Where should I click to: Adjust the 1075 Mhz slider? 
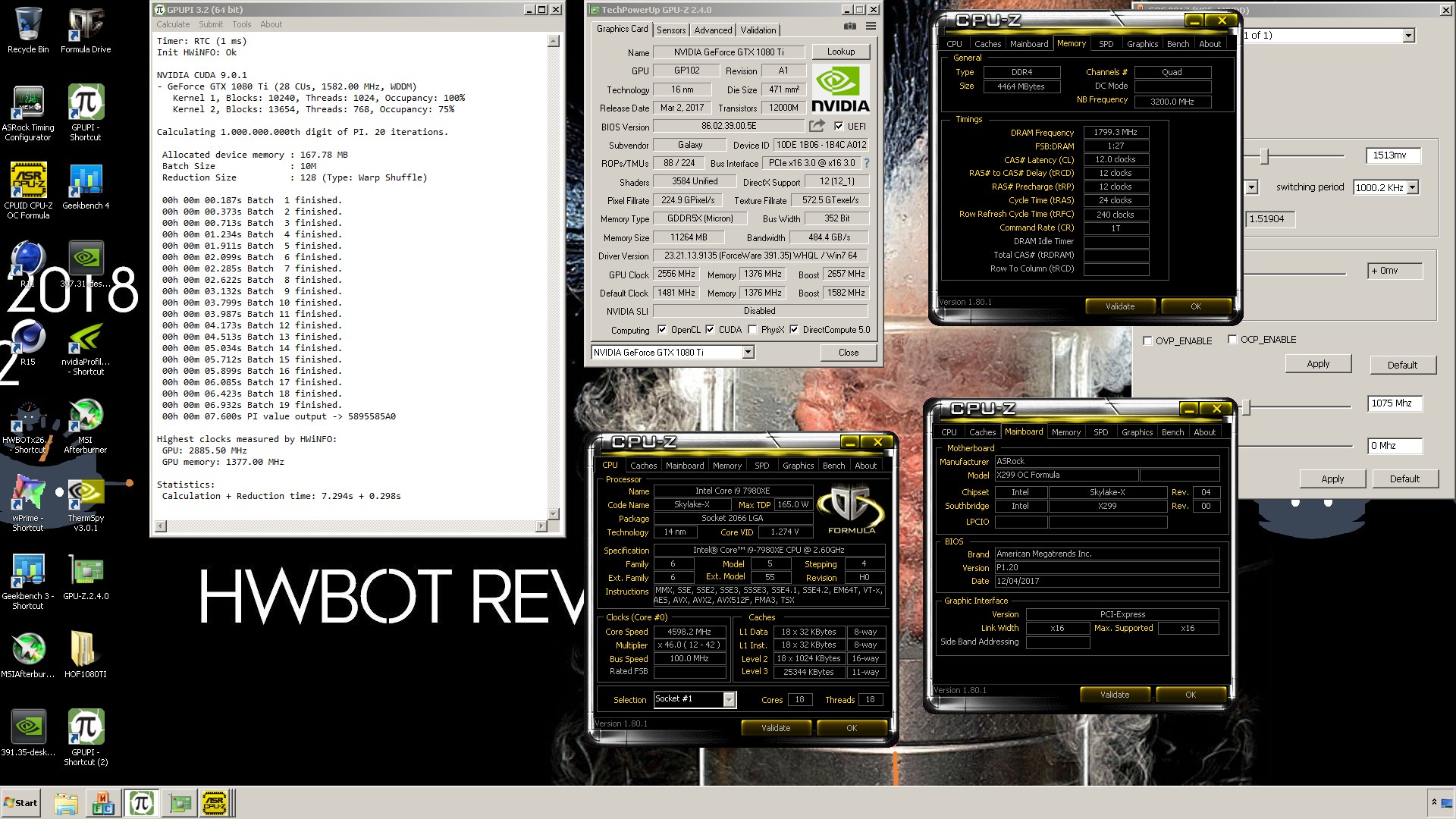coord(1245,407)
